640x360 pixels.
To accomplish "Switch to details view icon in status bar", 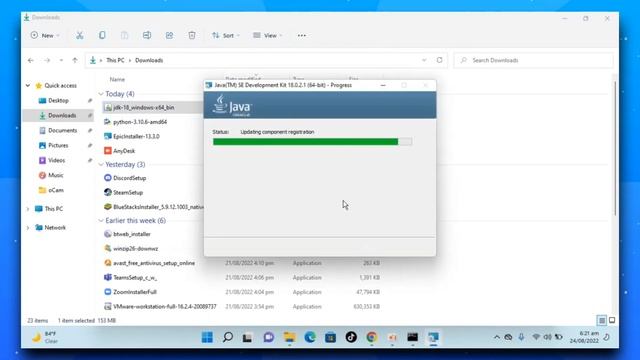I will tap(602, 320).
